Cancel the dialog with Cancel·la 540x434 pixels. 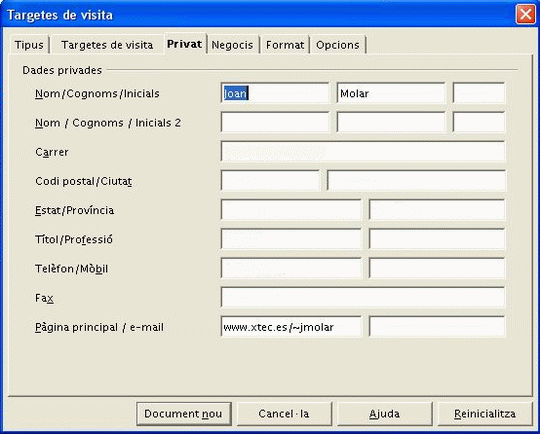(284, 414)
